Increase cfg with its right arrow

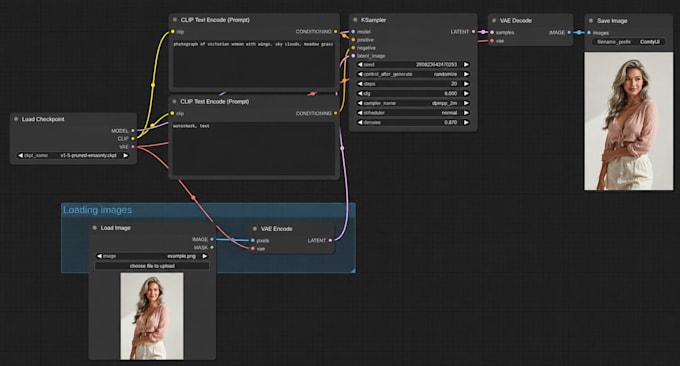click(x=466, y=93)
